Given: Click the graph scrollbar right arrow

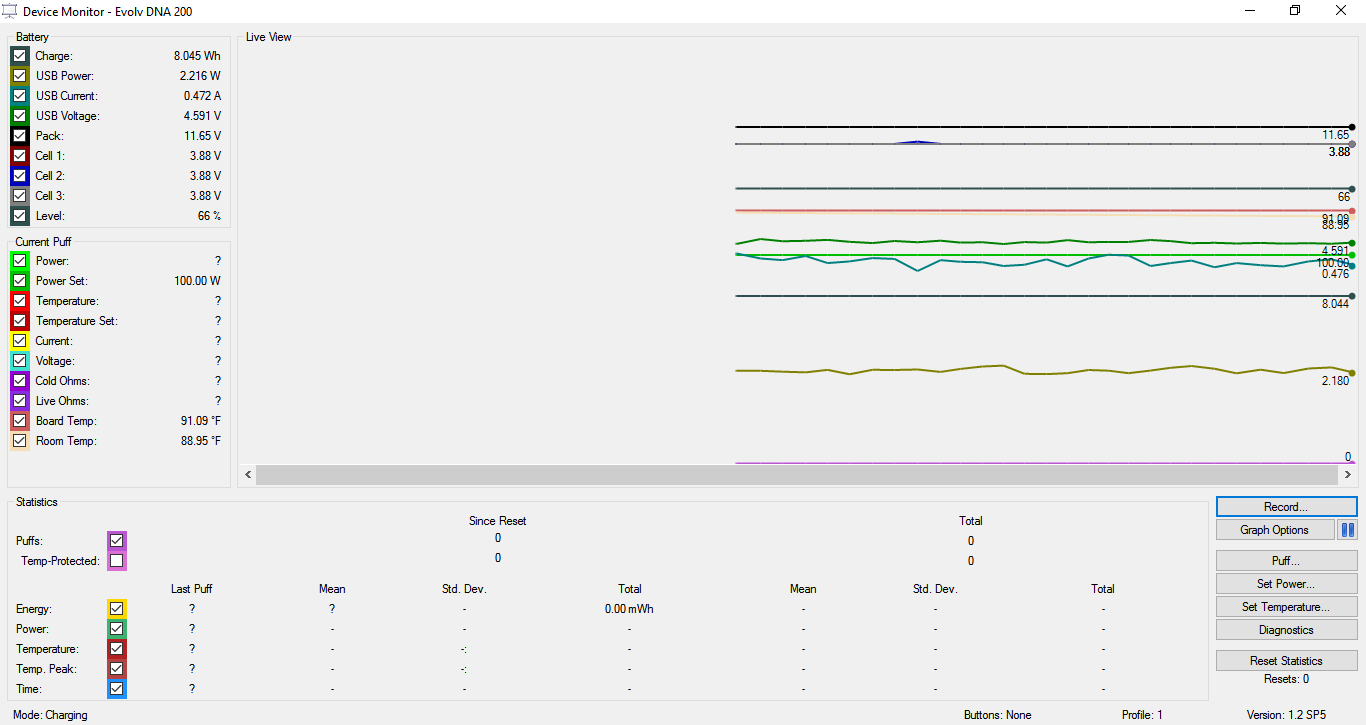Looking at the screenshot, I should tap(1348, 474).
